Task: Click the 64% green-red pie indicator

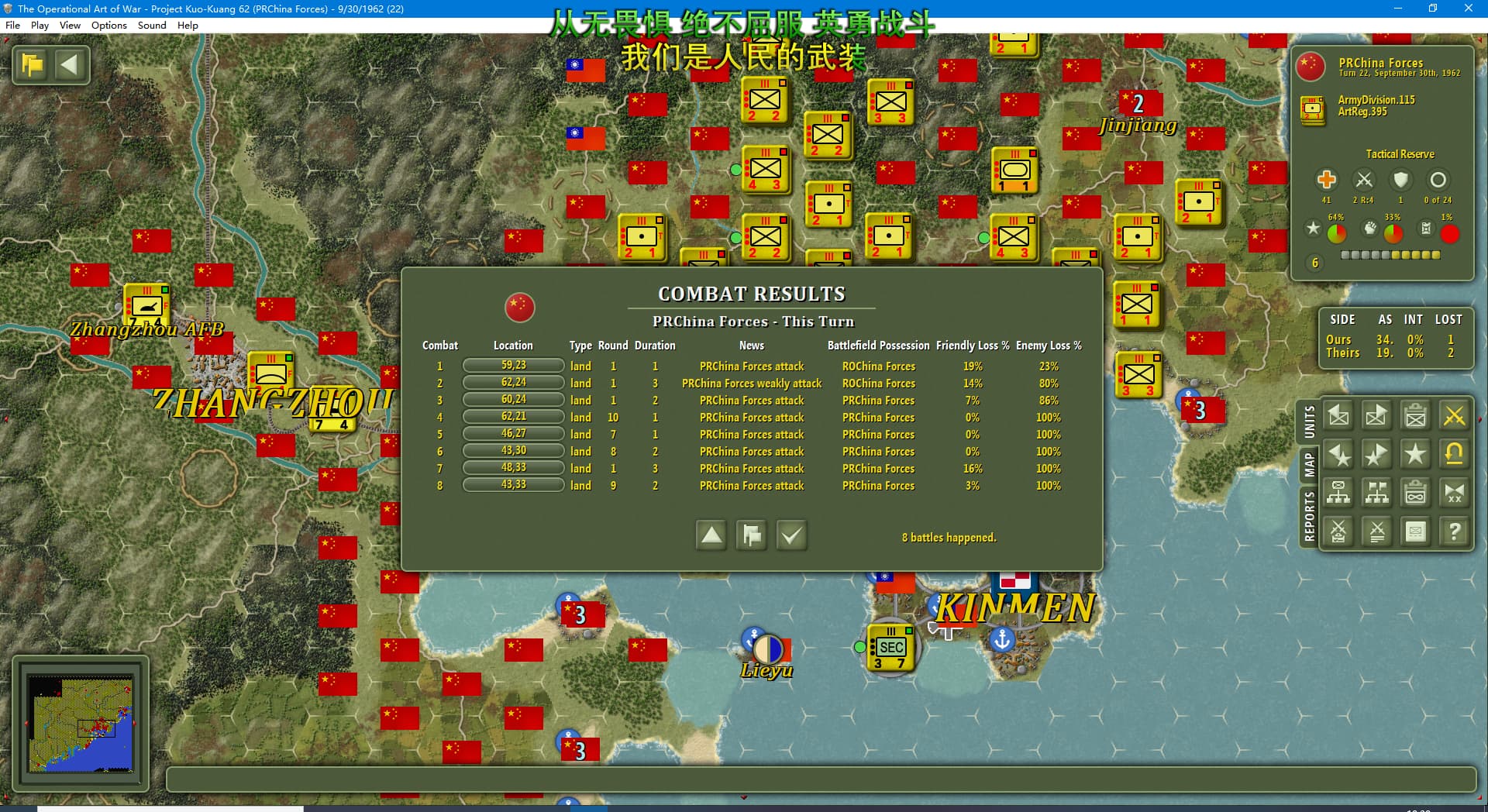Action: (x=1337, y=232)
